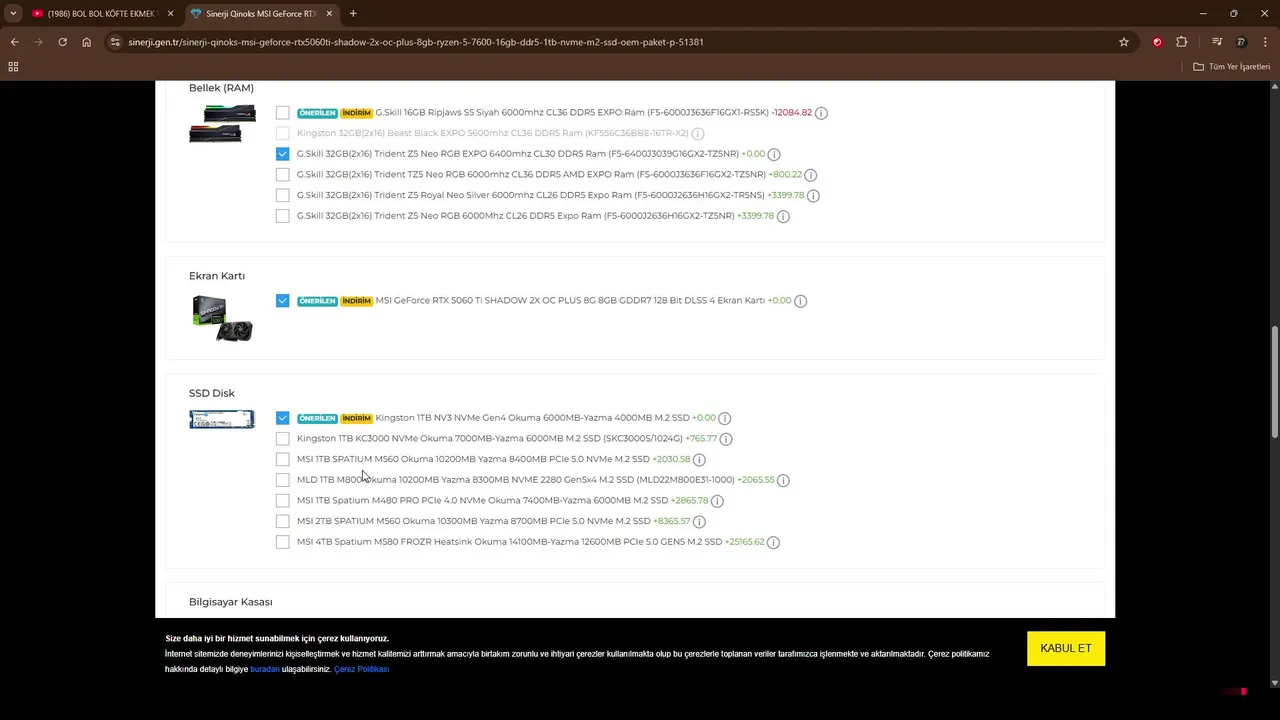
Task: Toggle the MSI RTX 5060 Ti SHADOW graphics card checkbox
Action: [283, 301]
